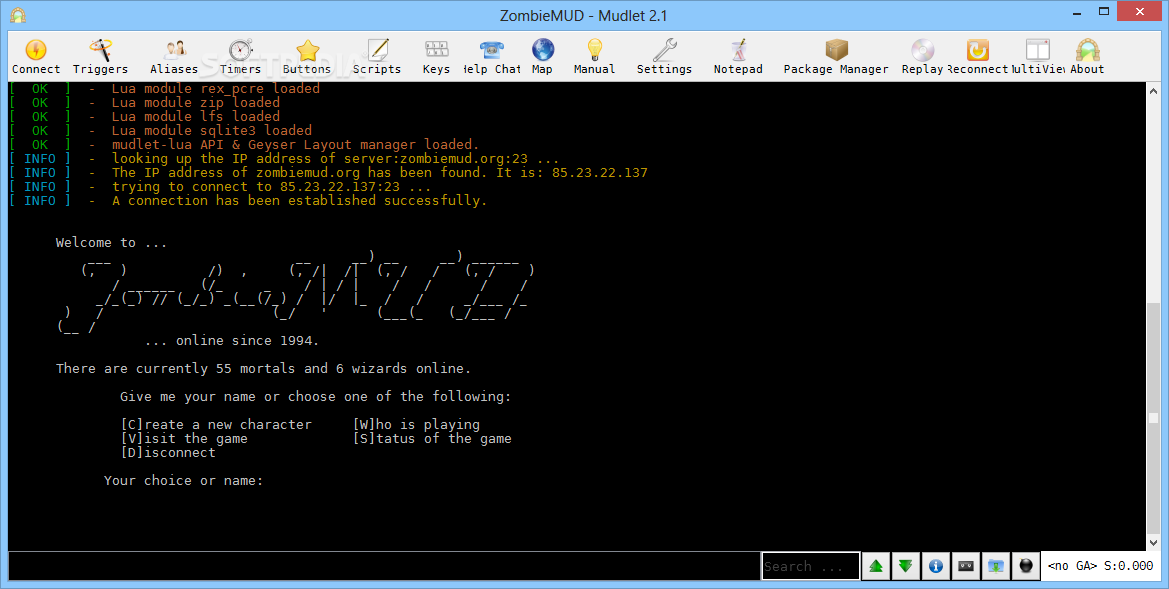Open the Help Chat

point(491,57)
